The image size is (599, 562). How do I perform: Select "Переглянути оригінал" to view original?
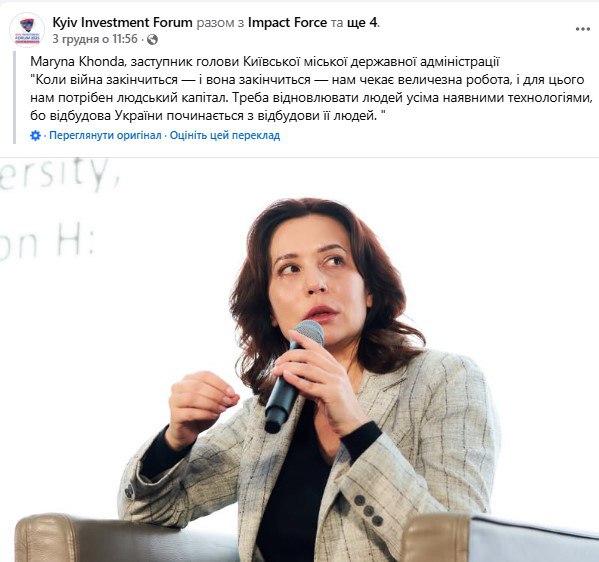[105, 135]
